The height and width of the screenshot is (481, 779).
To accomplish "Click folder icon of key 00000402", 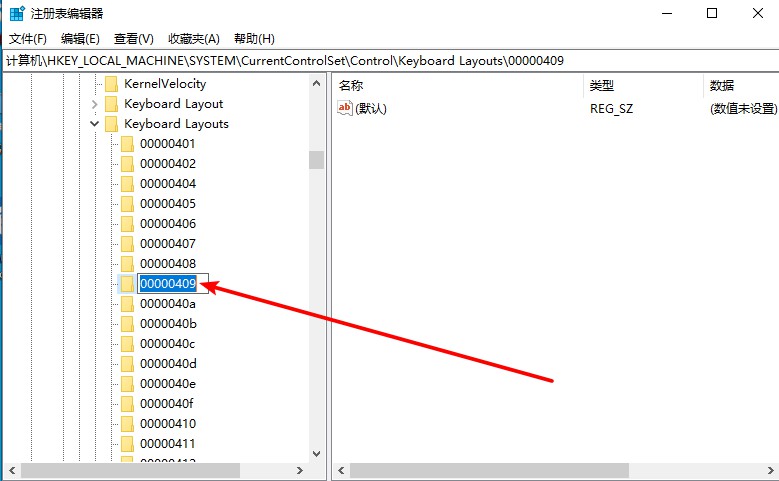I will click(127, 164).
